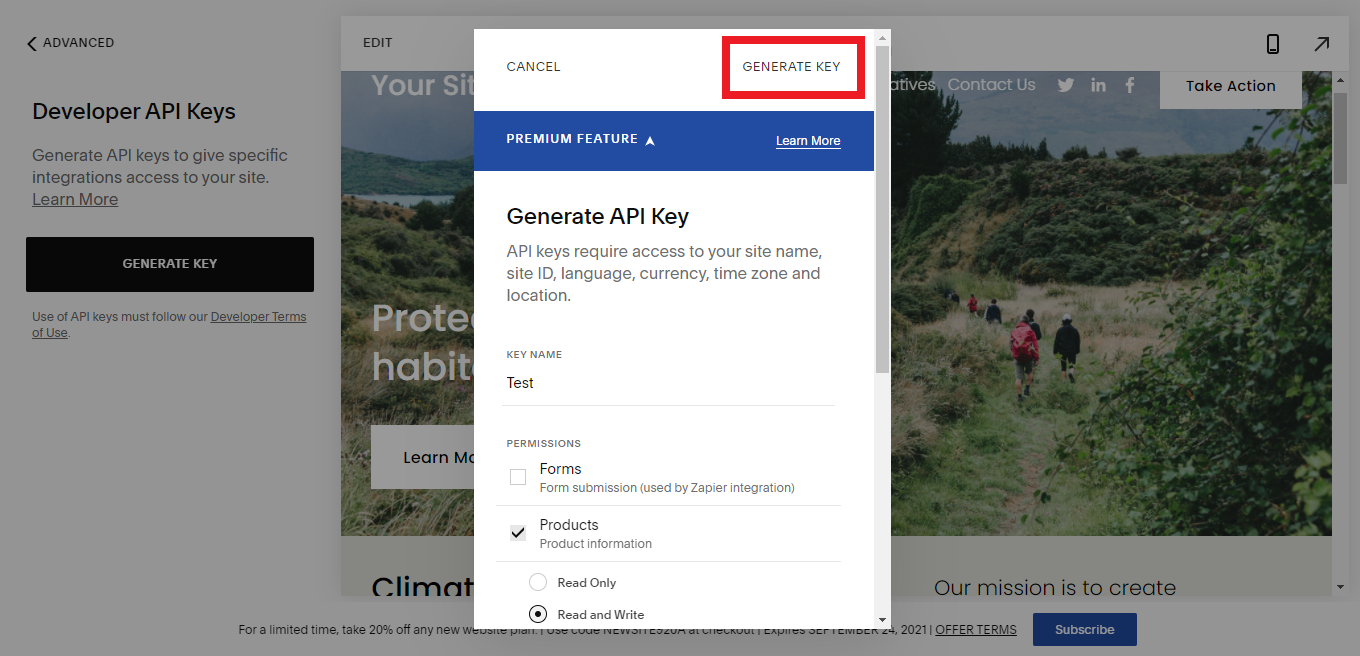
Task: Uncheck the Products permission checkbox
Action: pyautogui.click(x=518, y=533)
